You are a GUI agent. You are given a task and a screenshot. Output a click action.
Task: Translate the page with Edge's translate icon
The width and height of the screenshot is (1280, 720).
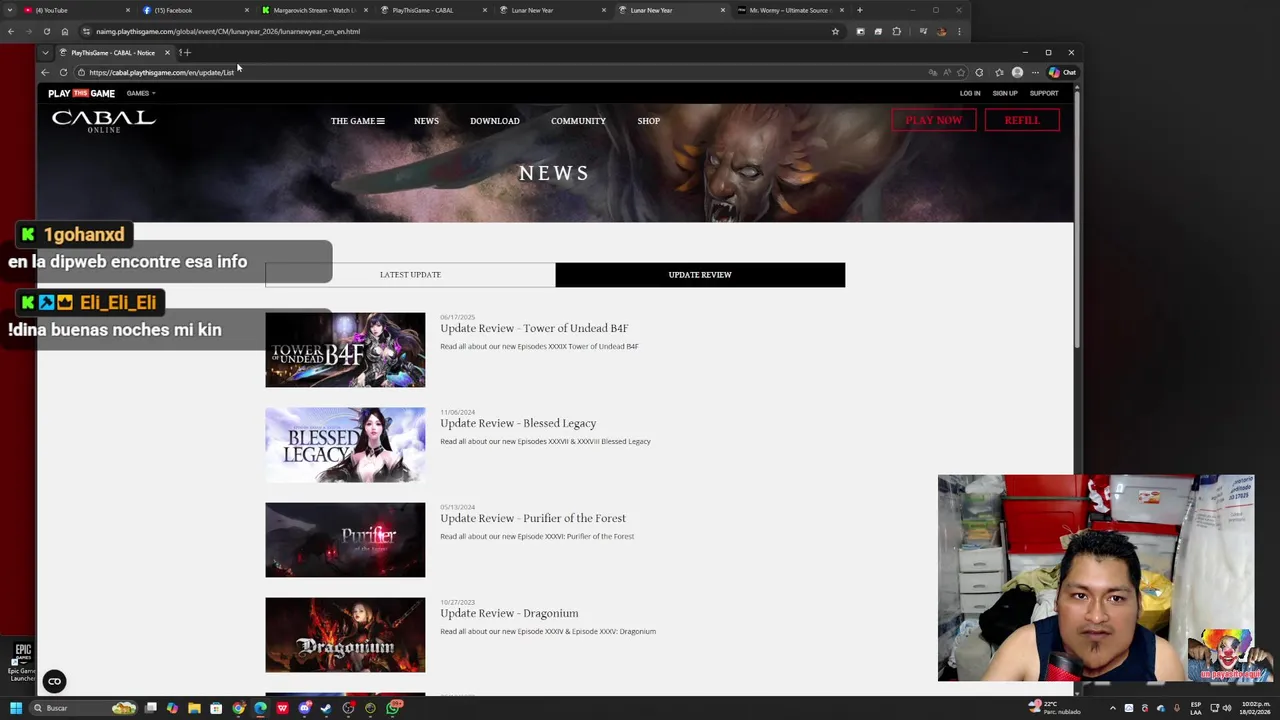(933, 72)
